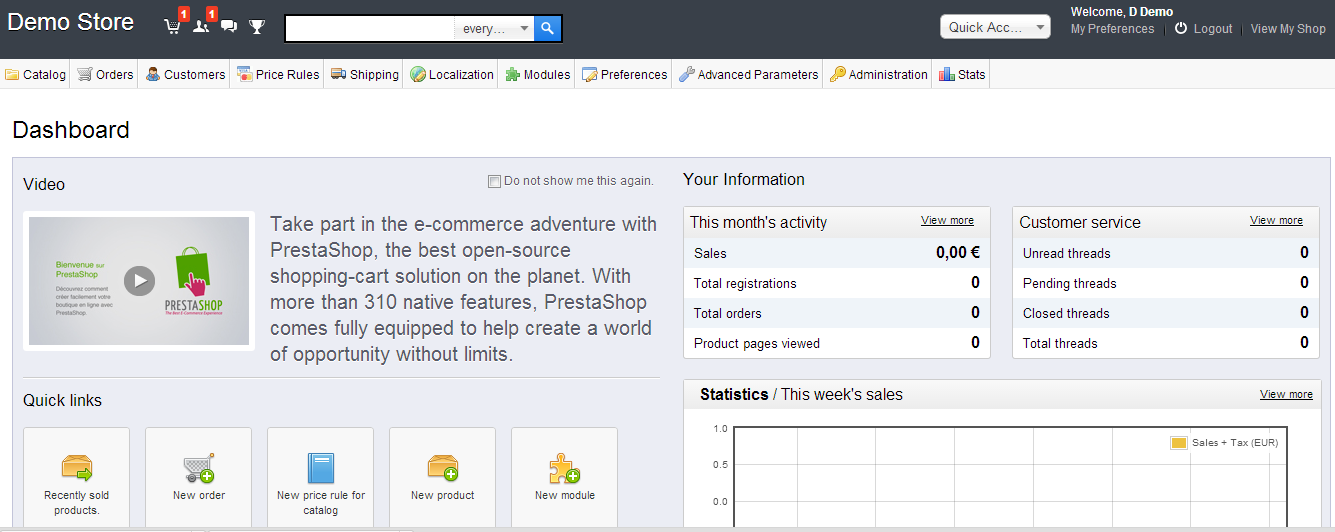1335x532 pixels.
Task: Open the shopping cart notifications icon
Action: point(173,27)
